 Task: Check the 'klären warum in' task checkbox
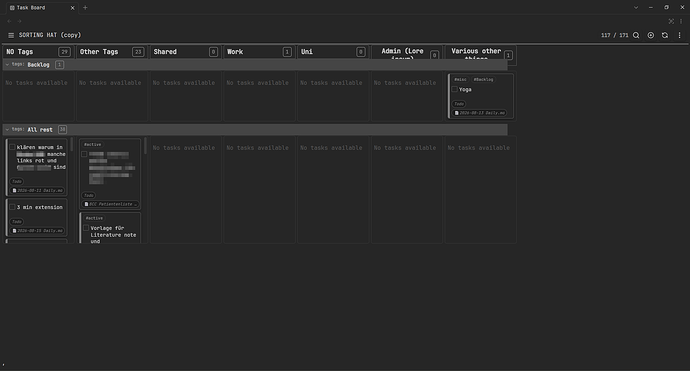(12, 147)
